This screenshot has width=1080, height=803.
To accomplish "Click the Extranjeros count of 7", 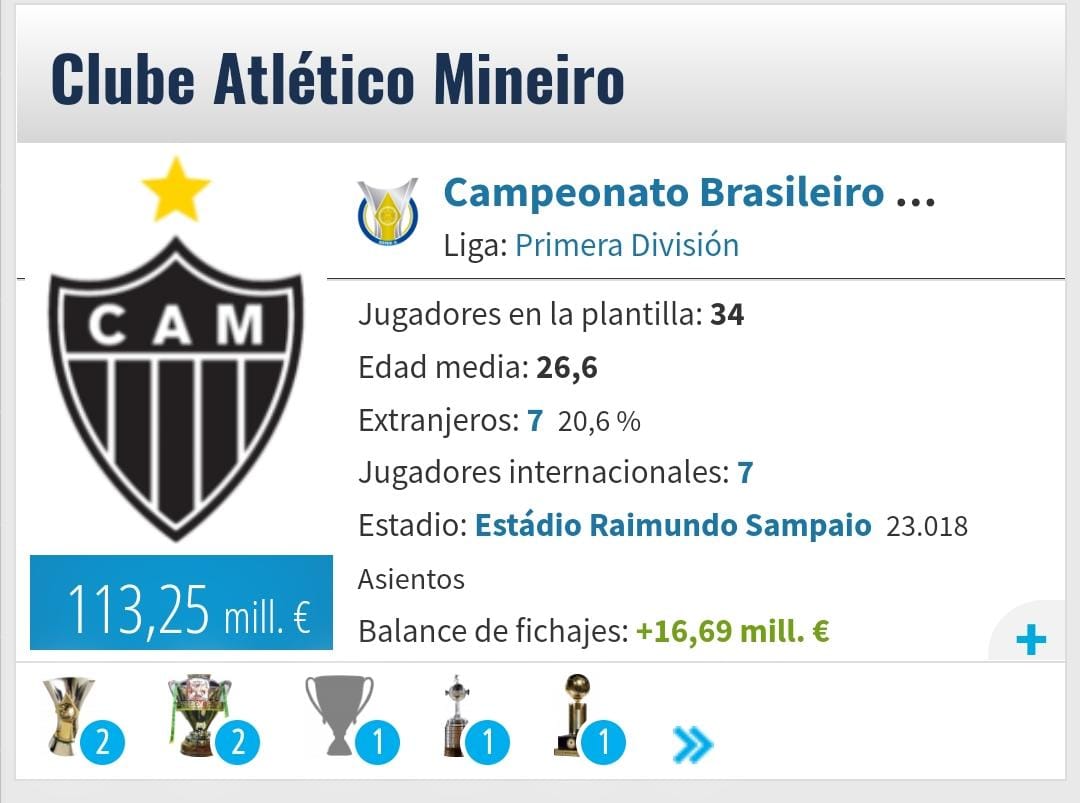I will click(x=535, y=420).
